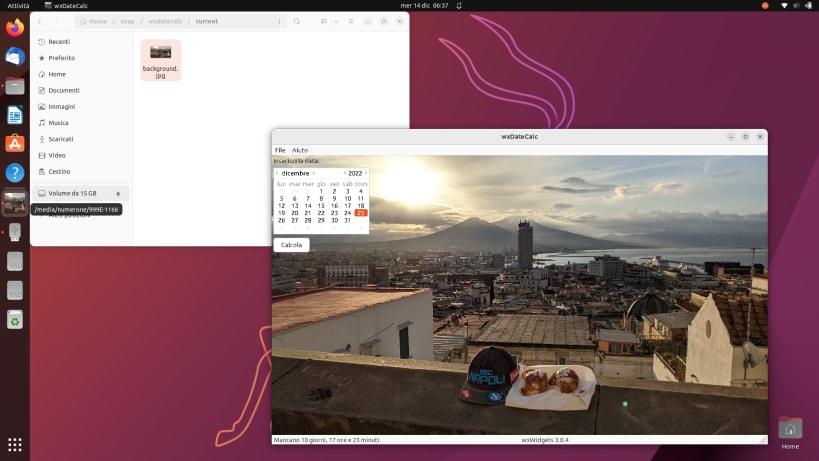
Task: Go to previous month in calendar
Action: [x=277, y=173]
